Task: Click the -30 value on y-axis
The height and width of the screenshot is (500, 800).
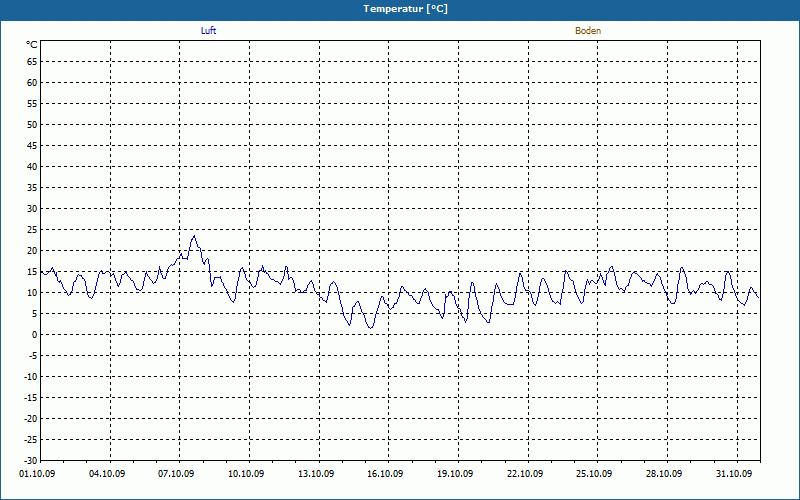Action: click(31, 460)
